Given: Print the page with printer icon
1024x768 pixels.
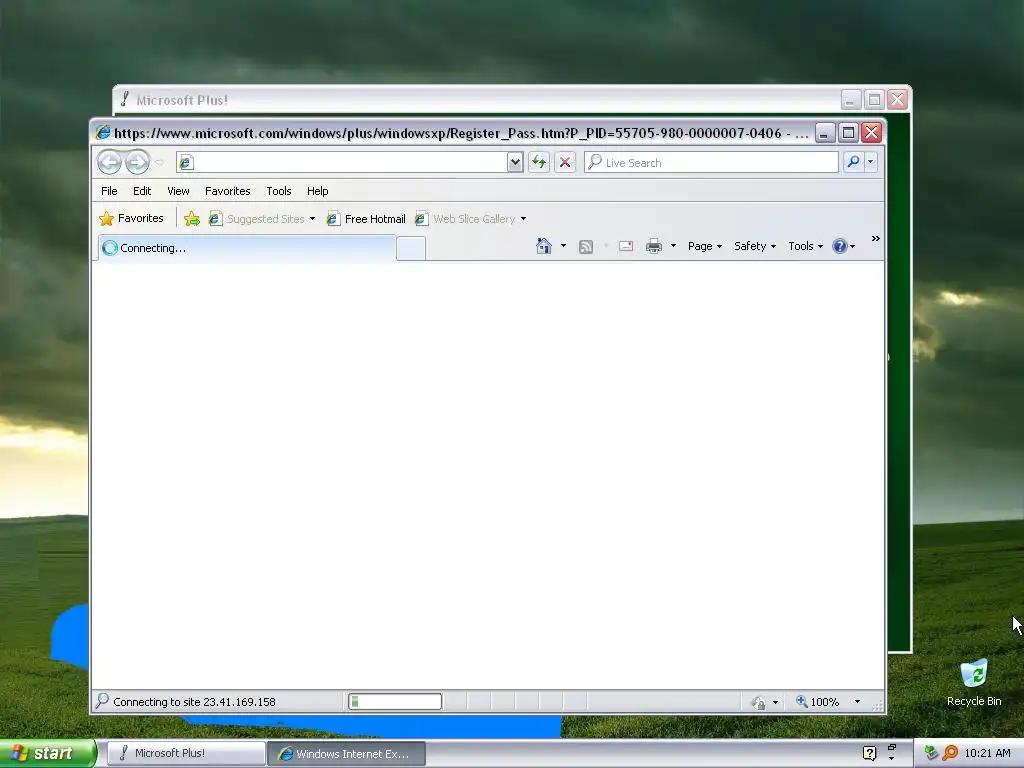Looking at the screenshot, I should coord(654,246).
